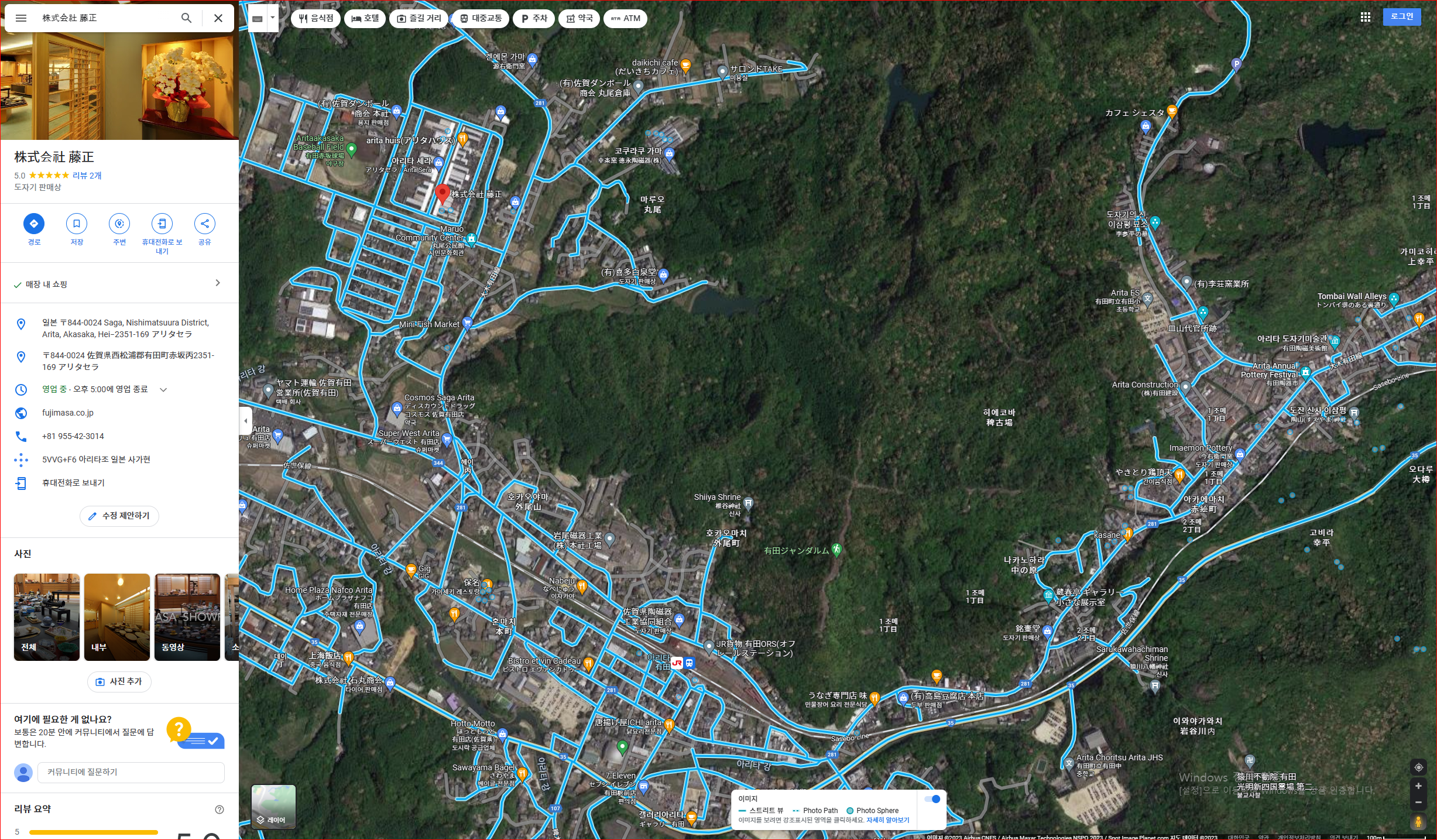Select the 즐길 거리 filter chip
Viewport: 1437px width, 840px height.
click(x=419, y=19)
